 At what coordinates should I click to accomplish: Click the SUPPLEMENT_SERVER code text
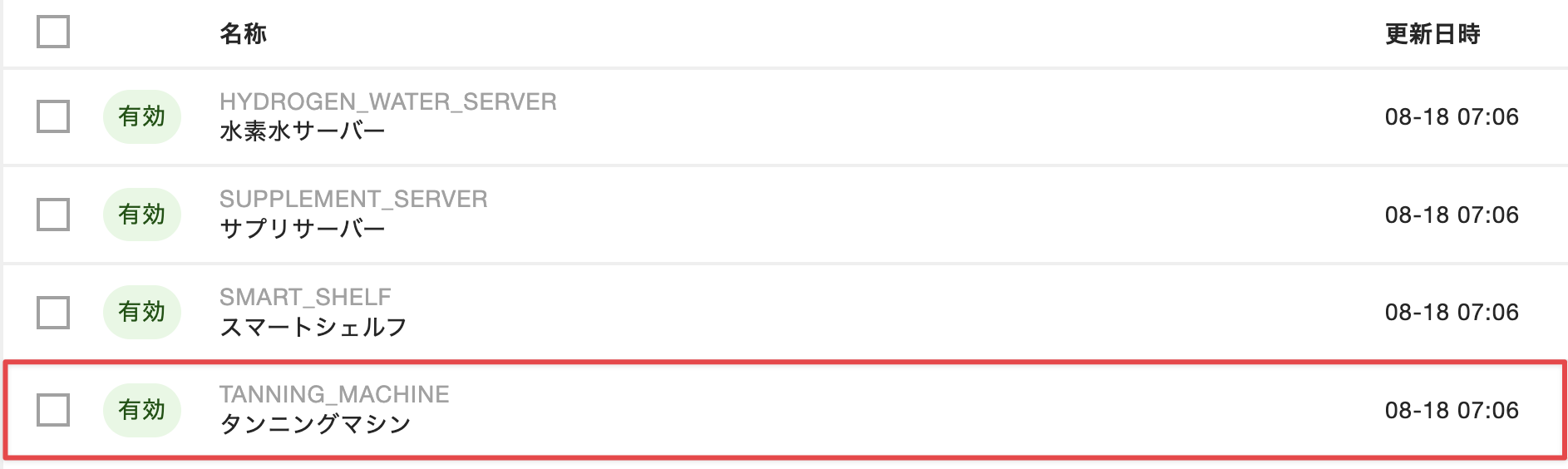tap(353, 200)
